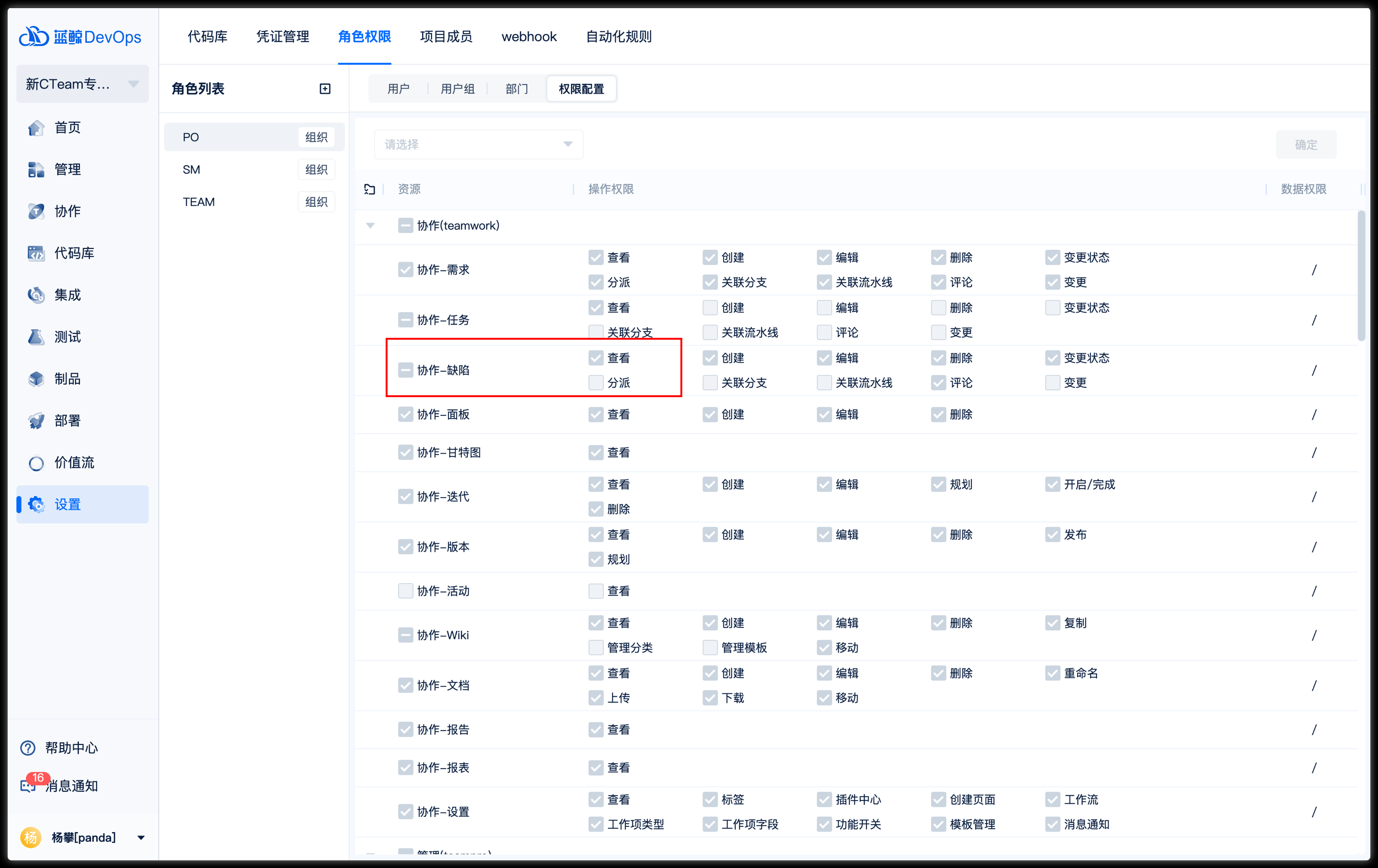Click the 组织 tag on SM row
The image size is (1378, 868).
316,169
